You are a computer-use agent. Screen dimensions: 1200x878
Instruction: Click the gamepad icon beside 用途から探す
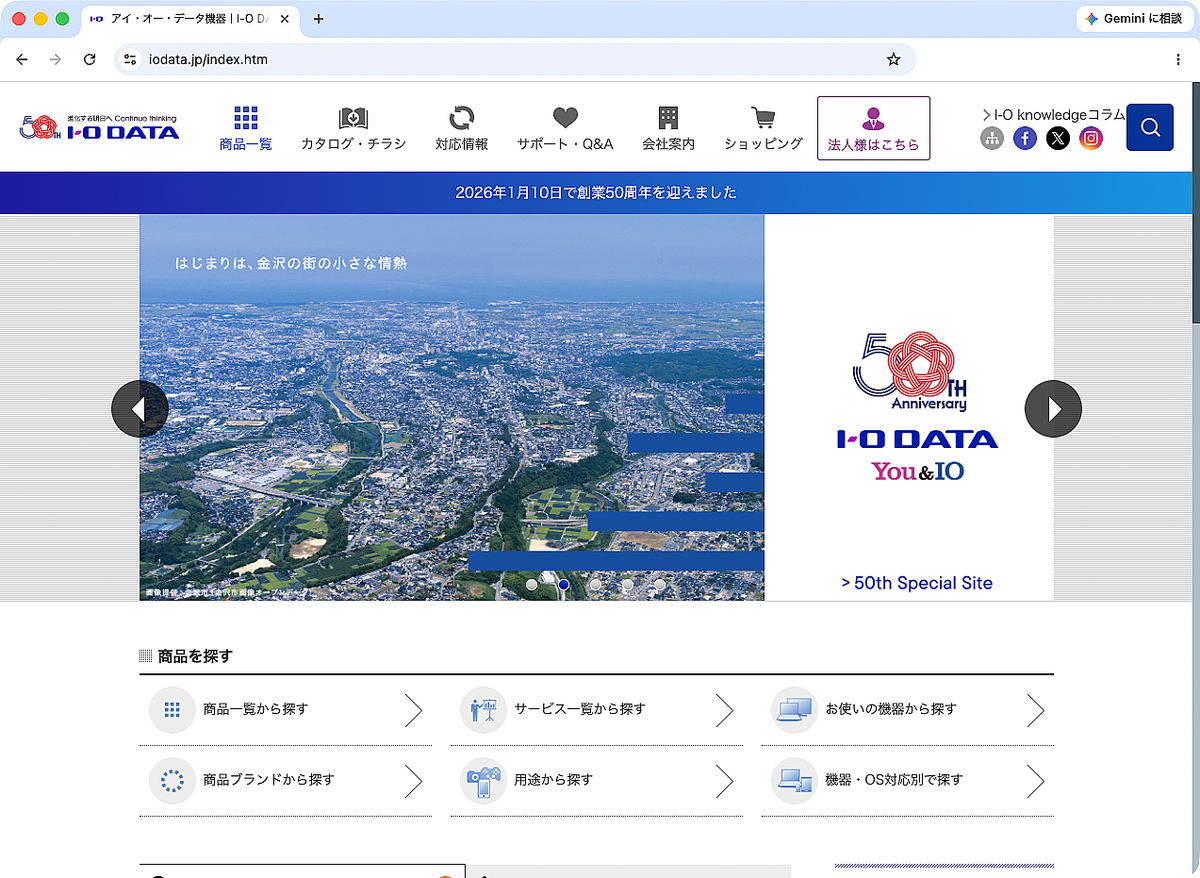(483, 781)
